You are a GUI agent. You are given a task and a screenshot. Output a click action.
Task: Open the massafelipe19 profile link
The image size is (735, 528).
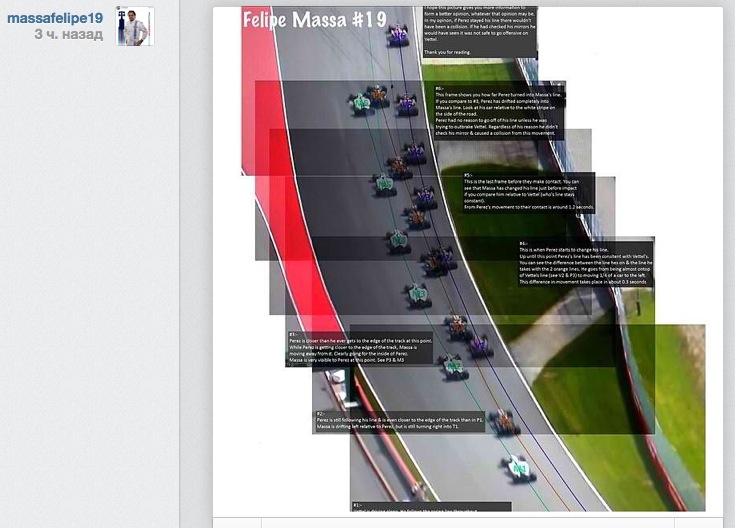55,18
